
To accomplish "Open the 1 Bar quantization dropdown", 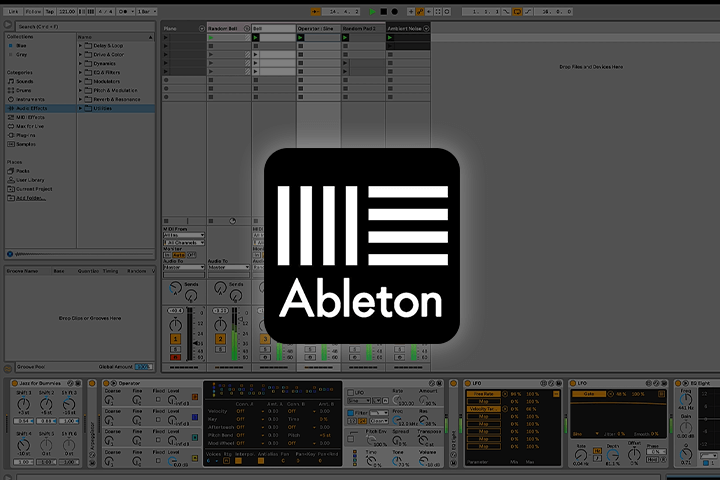I will [x=147, y=11].
